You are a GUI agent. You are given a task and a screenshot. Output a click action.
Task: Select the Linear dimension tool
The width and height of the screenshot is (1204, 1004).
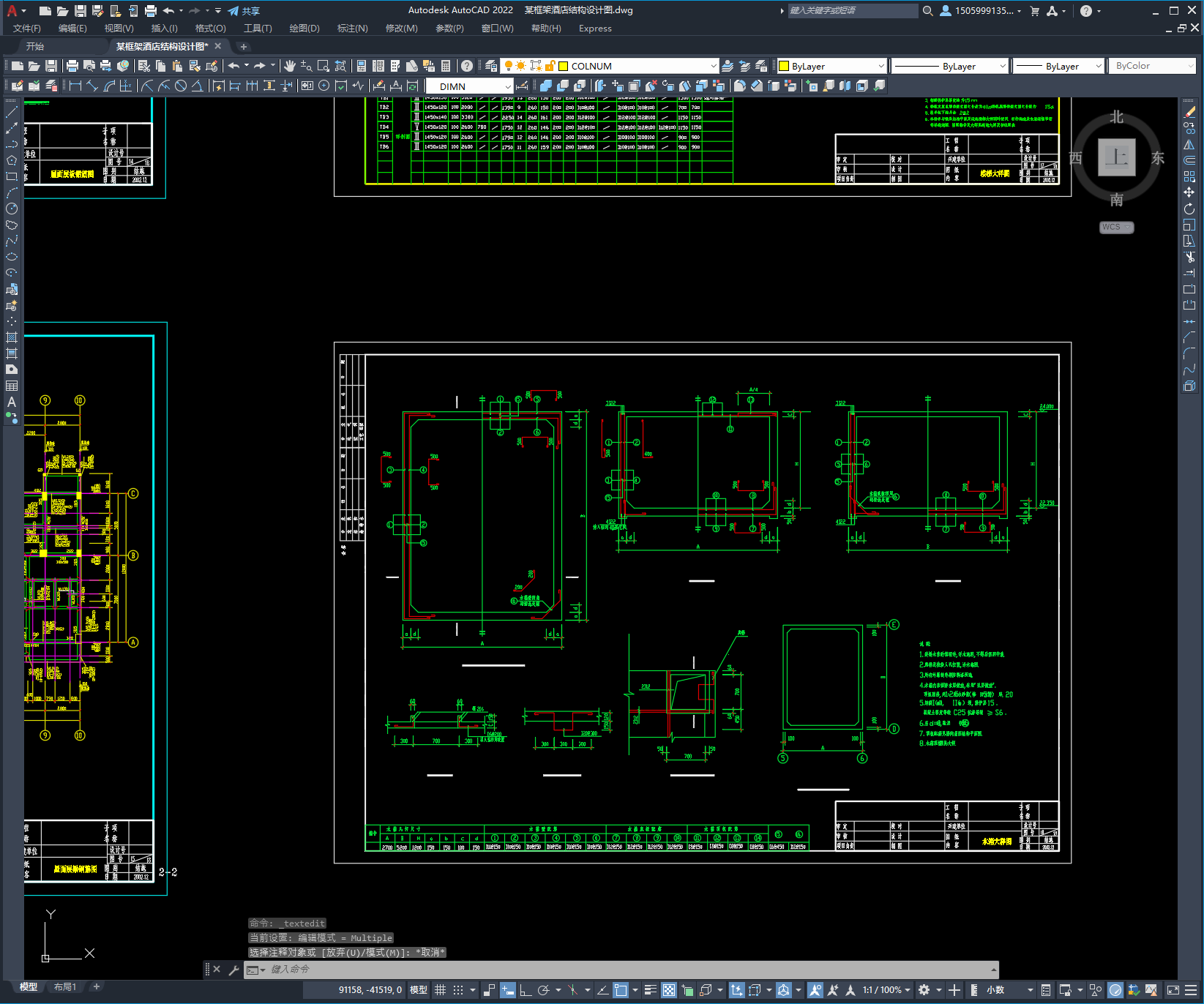(x=75, y=86)
